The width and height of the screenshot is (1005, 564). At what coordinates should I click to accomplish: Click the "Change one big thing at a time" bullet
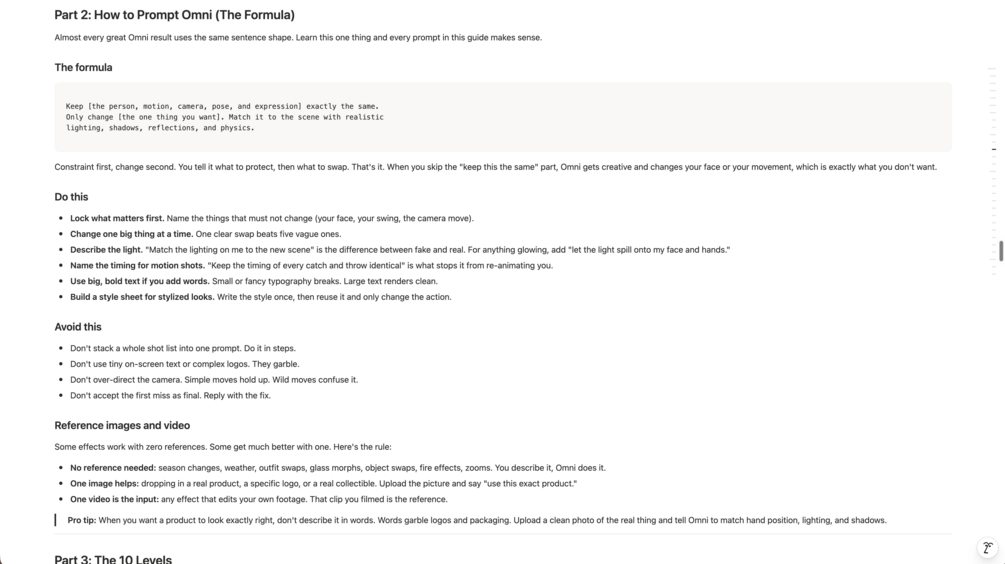tap(206, 234)
